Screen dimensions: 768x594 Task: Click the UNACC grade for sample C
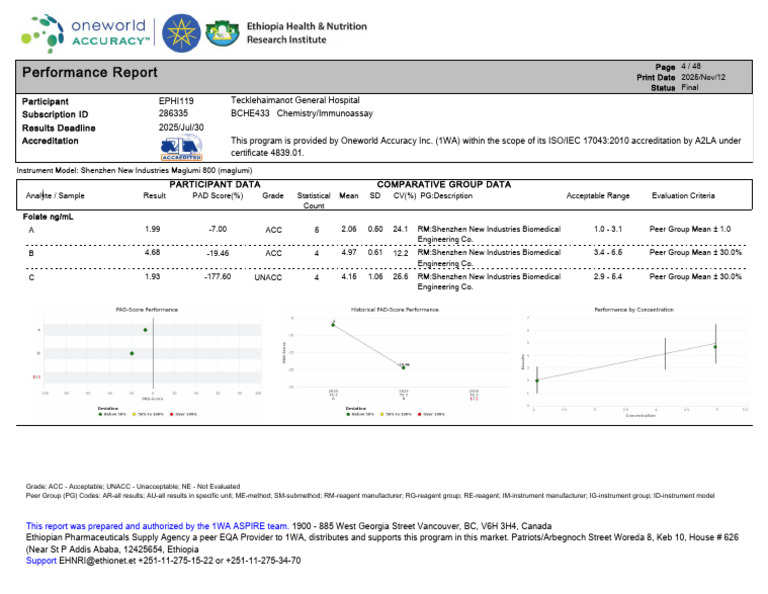point(268,277)
